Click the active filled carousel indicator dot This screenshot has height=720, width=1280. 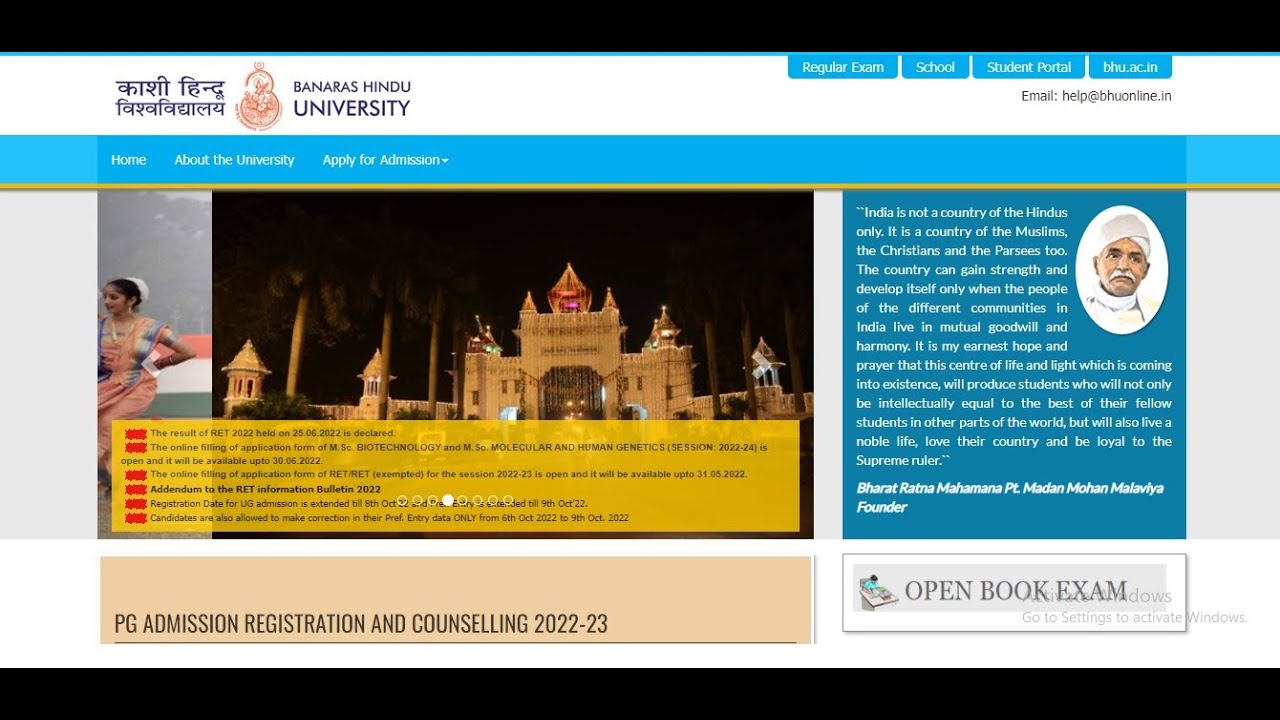click(x=448, y=500)
